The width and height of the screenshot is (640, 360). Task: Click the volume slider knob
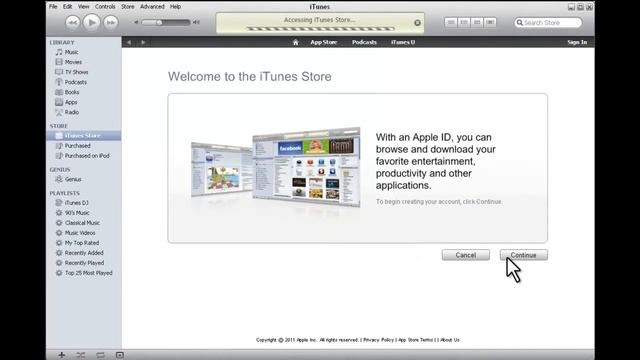point(159,22)
